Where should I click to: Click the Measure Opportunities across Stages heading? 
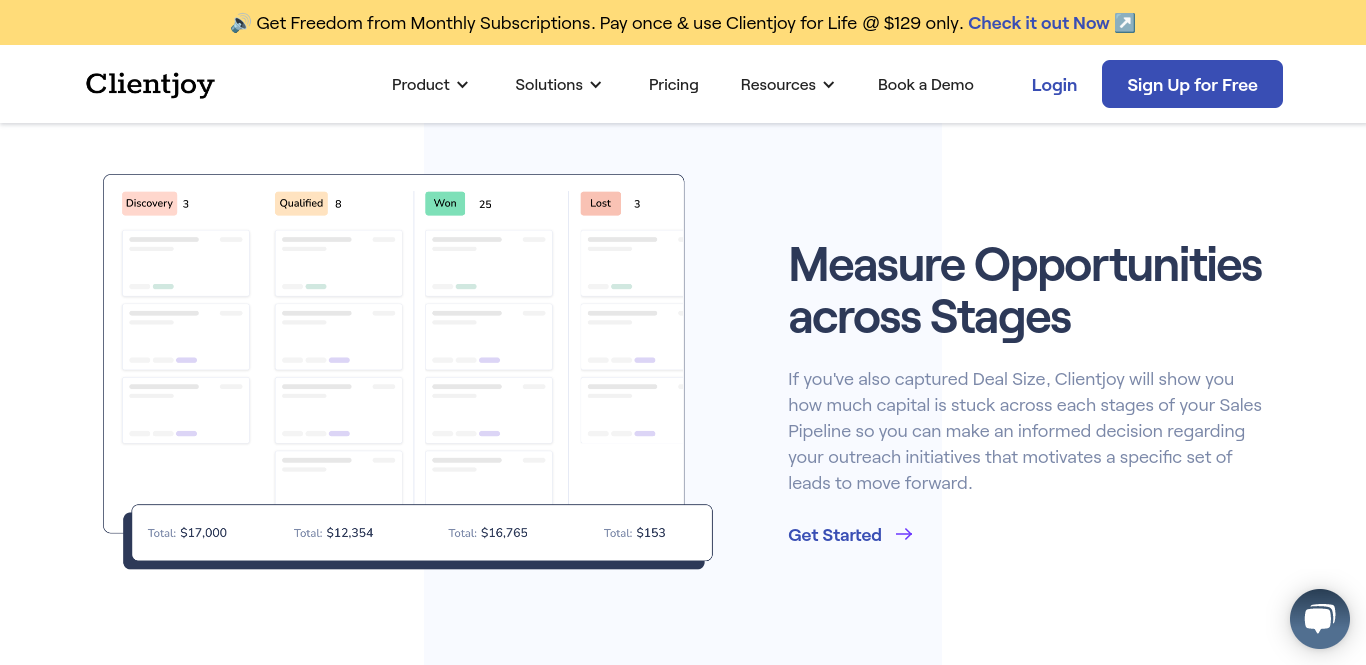[1025, 291]
